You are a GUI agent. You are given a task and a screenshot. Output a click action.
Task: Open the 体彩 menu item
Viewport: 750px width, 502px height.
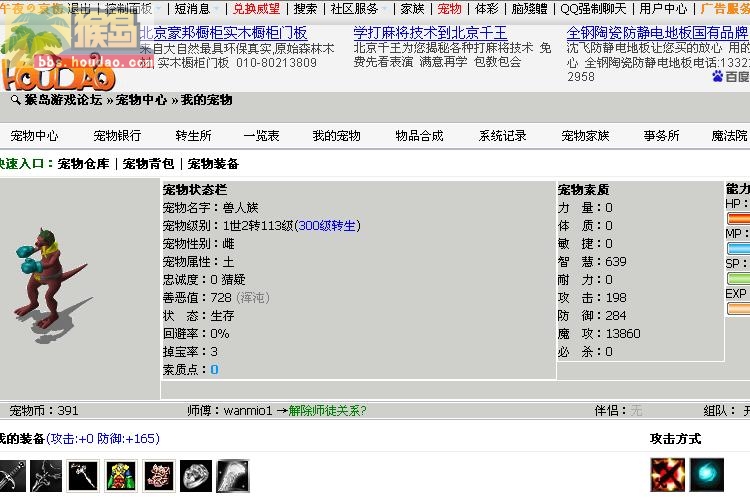pos(487,8)
